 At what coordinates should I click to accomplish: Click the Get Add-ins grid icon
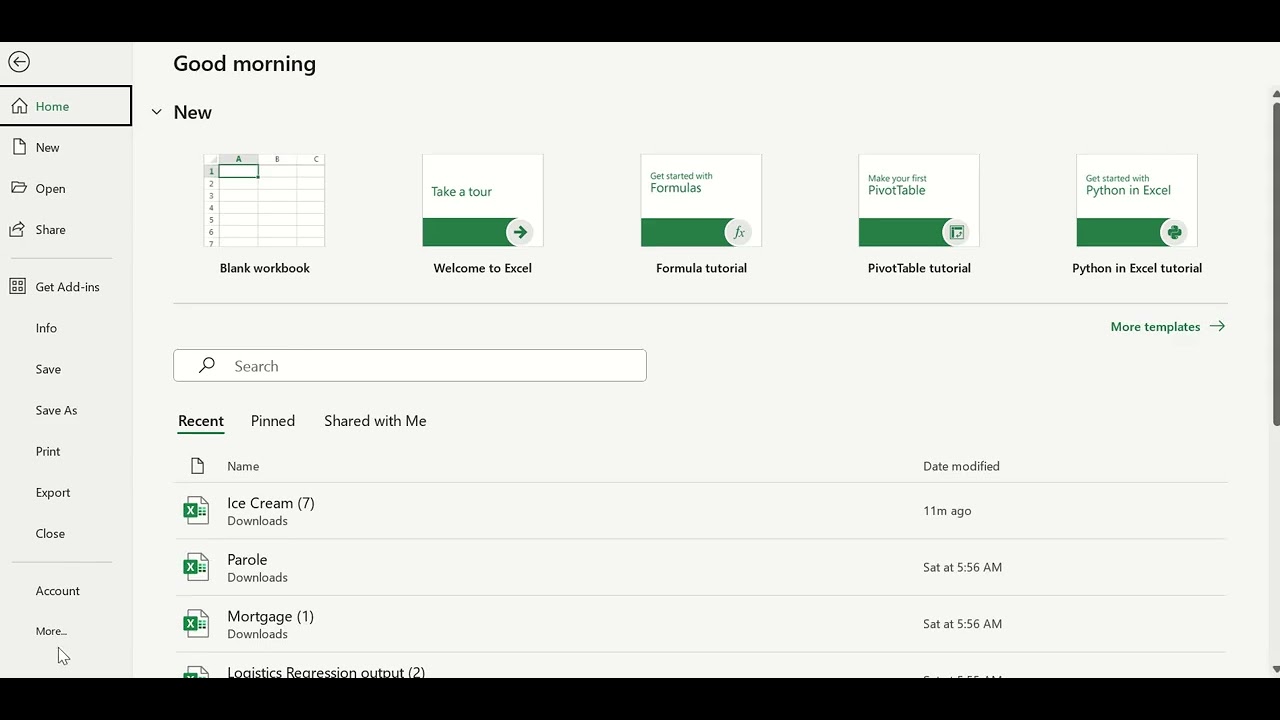pyautogui.click(x=18, y=287)
